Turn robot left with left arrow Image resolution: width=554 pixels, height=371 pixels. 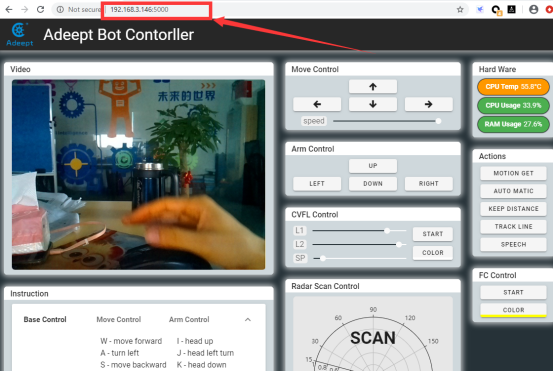click(317, 104)
